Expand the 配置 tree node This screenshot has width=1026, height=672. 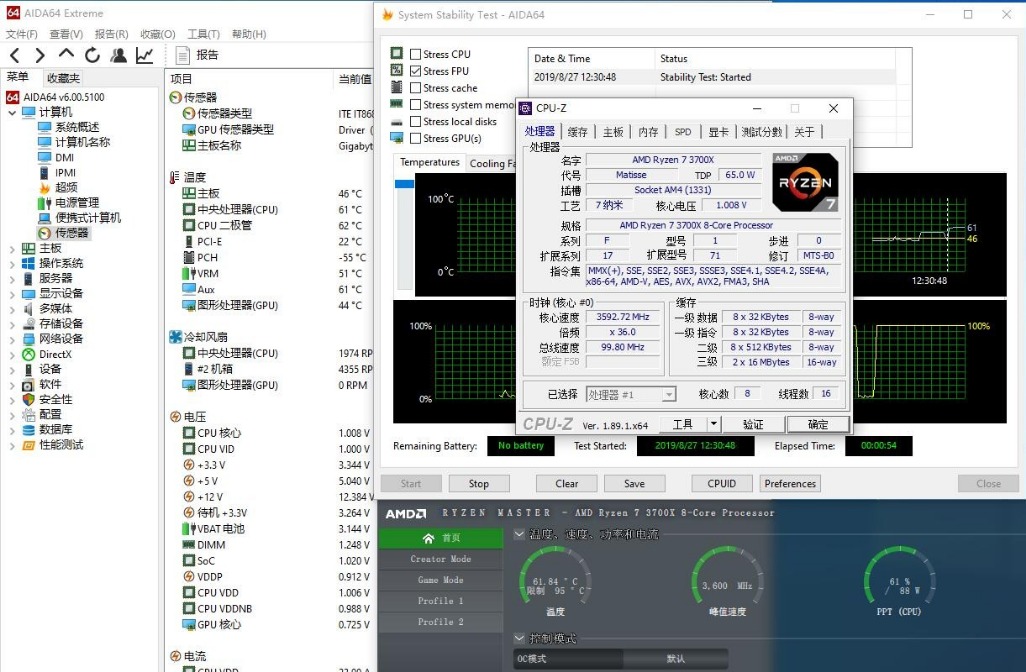[12, 415]
